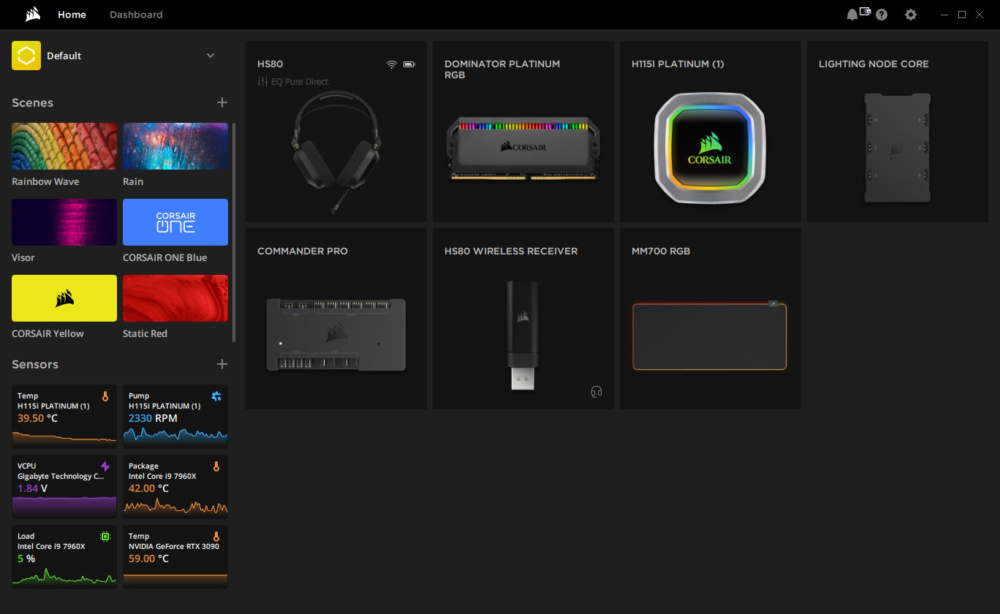Add a new scene with the plus icon
1000x614 pixels.
pyautogui.click(x=222, y=102)
